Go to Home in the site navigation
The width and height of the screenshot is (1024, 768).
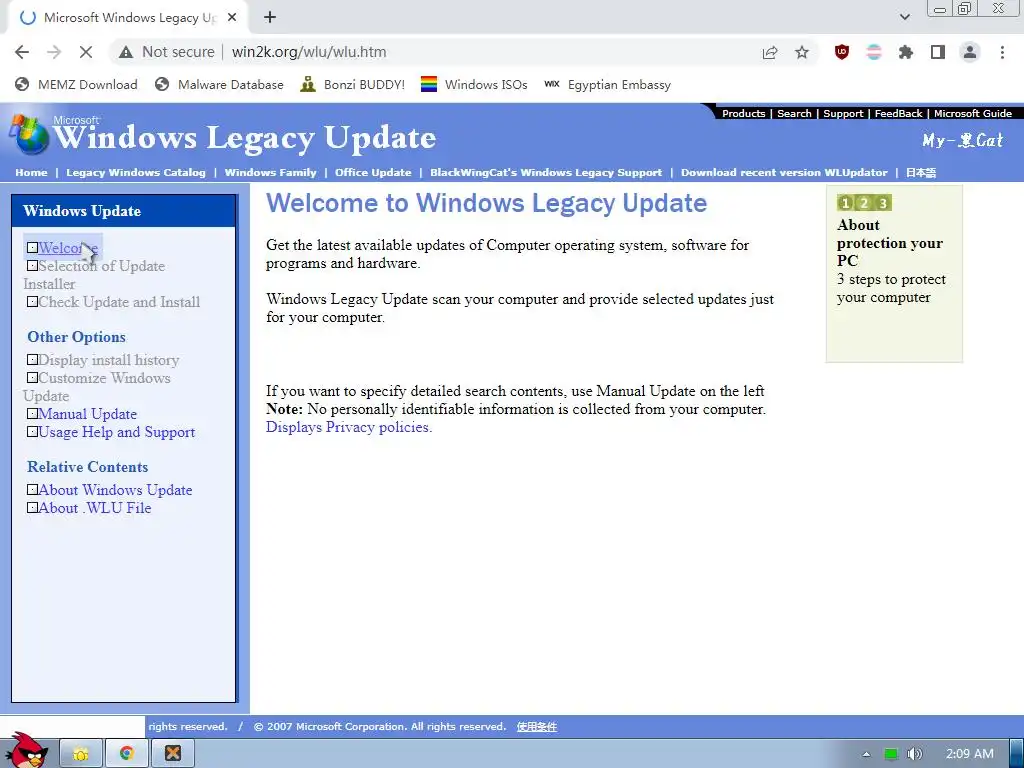pos(31,172)
